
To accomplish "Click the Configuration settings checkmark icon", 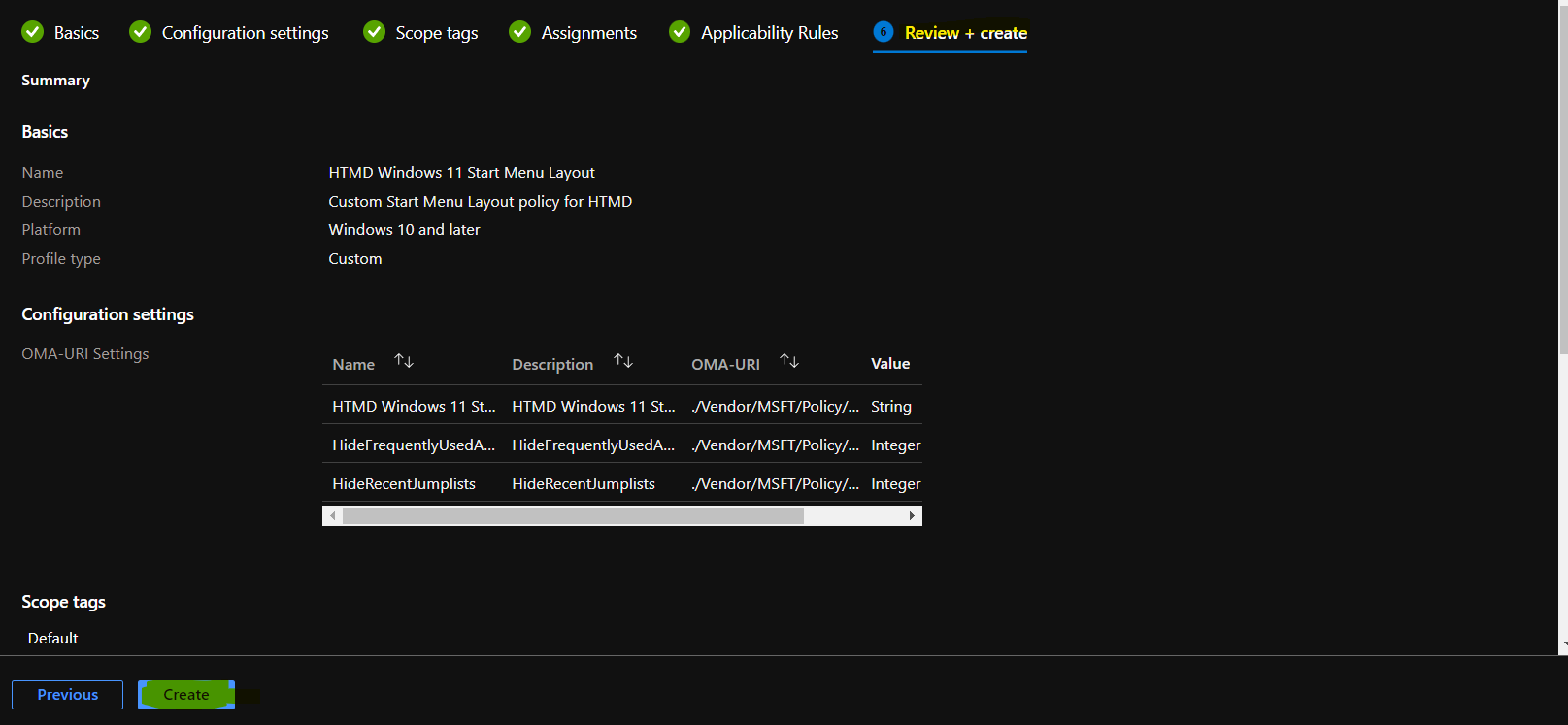I will [141, 32].
